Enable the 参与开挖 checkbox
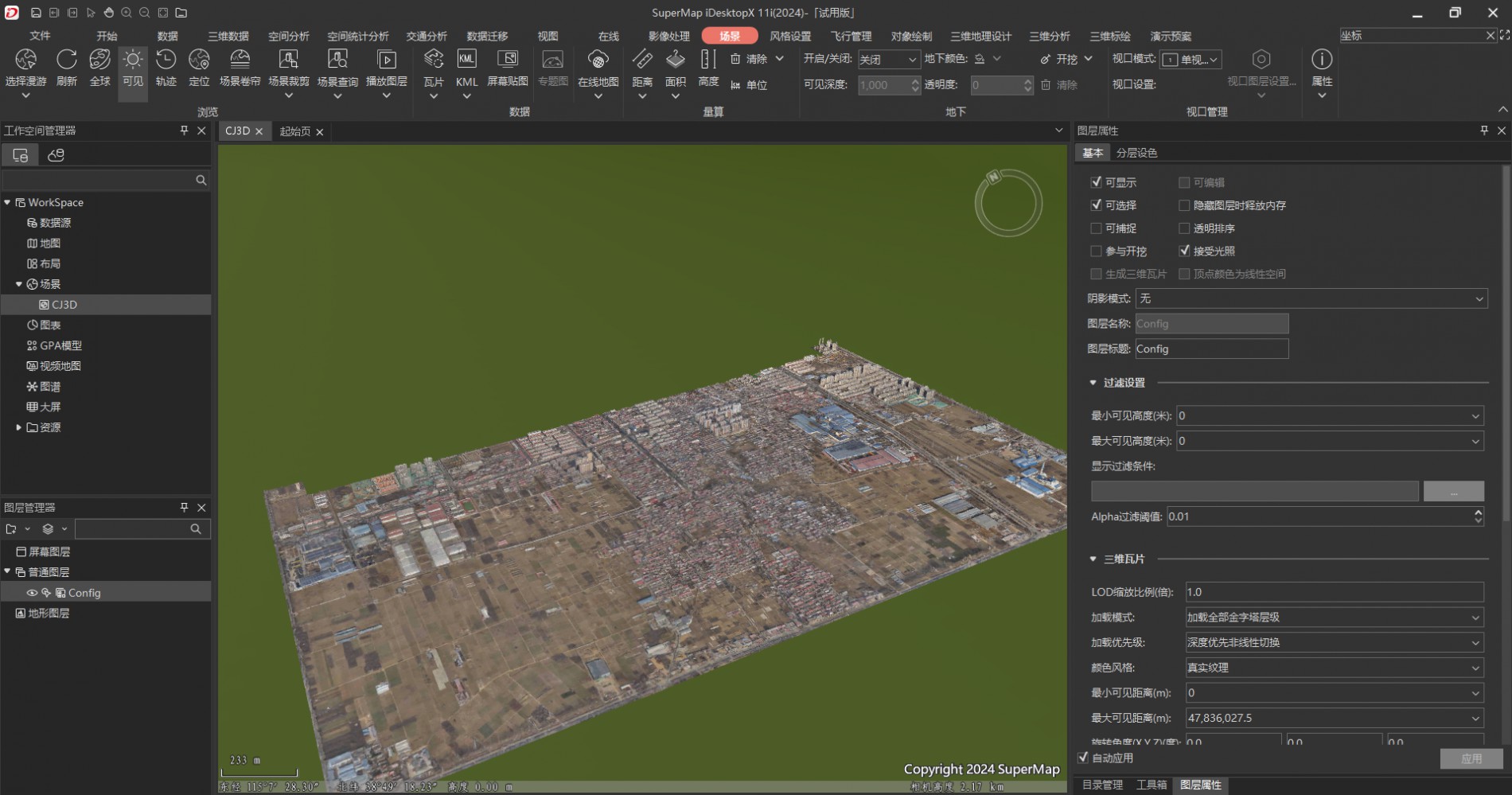1512x795 pixels. point(1096,251)
